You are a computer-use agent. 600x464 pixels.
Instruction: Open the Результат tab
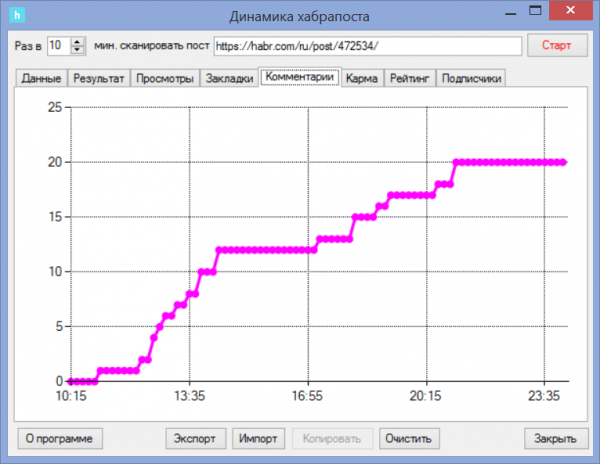(x=99, y=79)
